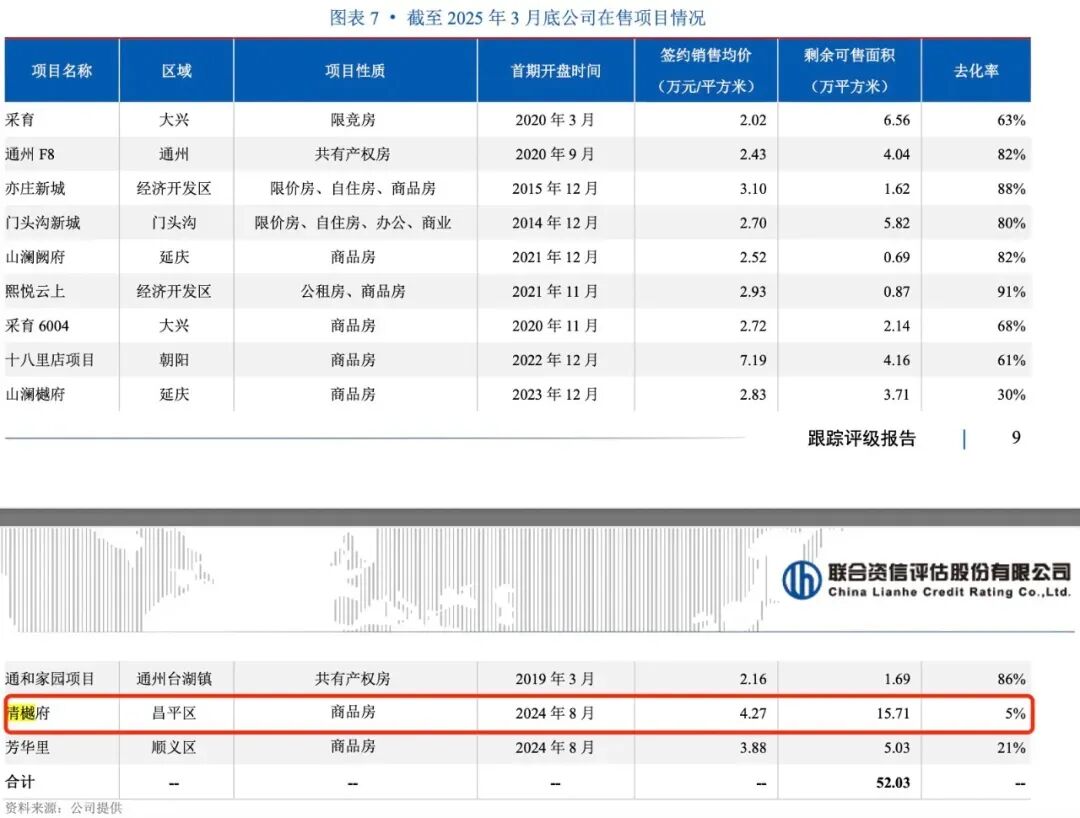Select the 资料来源：公司提供 source note

click(63, 808)
